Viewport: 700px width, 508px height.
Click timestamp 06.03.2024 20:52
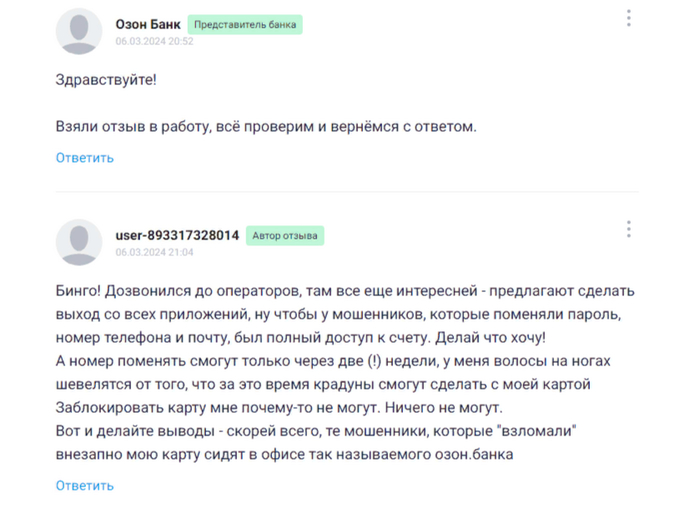[154, 41]
